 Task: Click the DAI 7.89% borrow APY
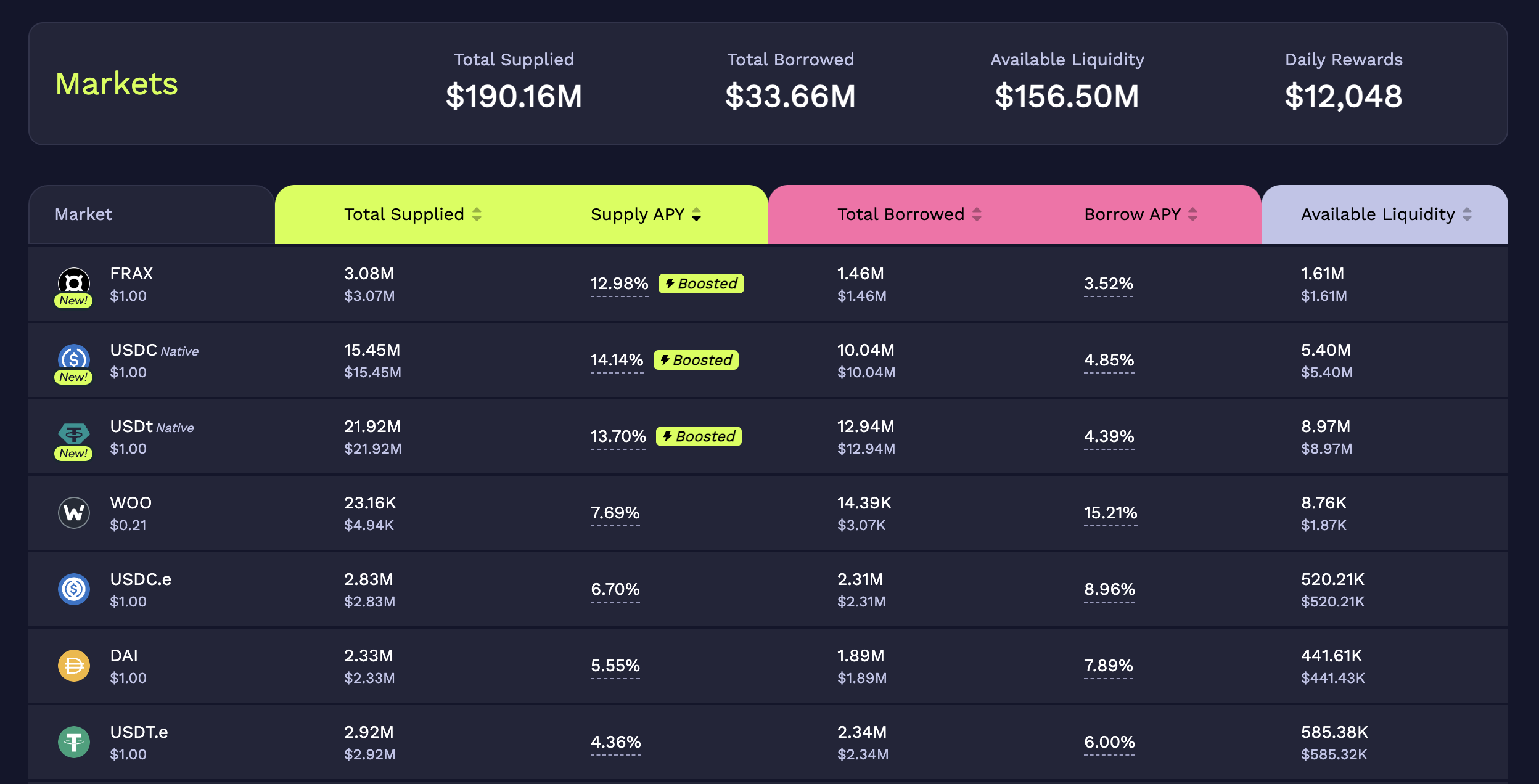pyautogui.click(x=1108, y=666)
